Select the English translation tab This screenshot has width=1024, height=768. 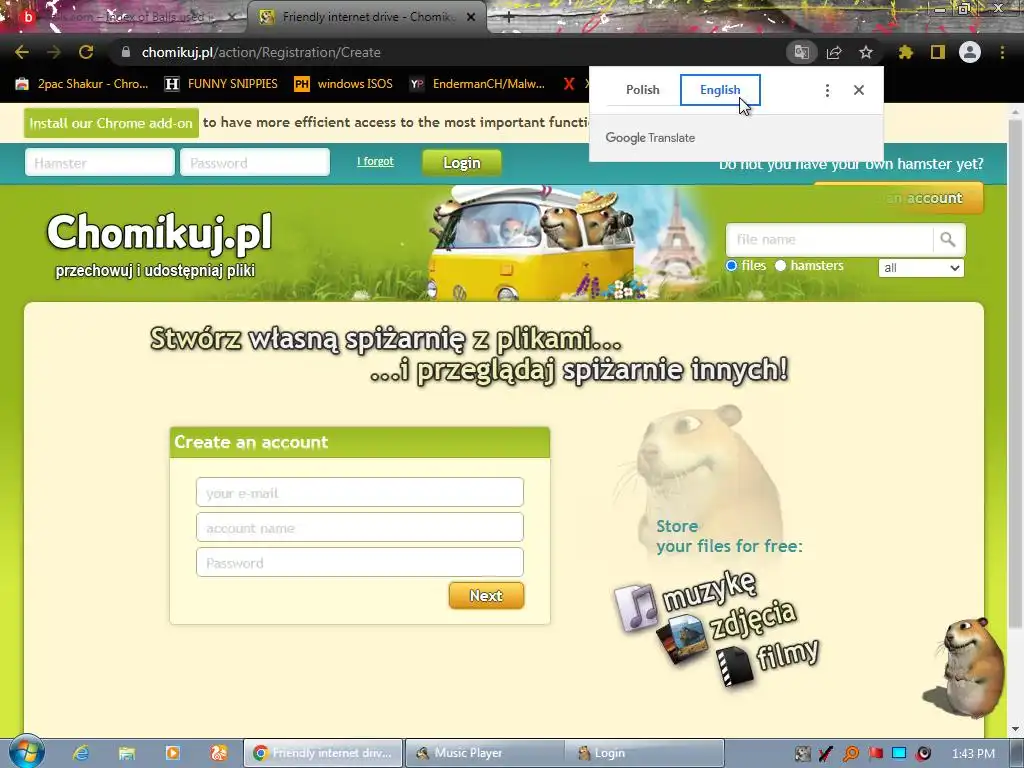coord(720,90)
